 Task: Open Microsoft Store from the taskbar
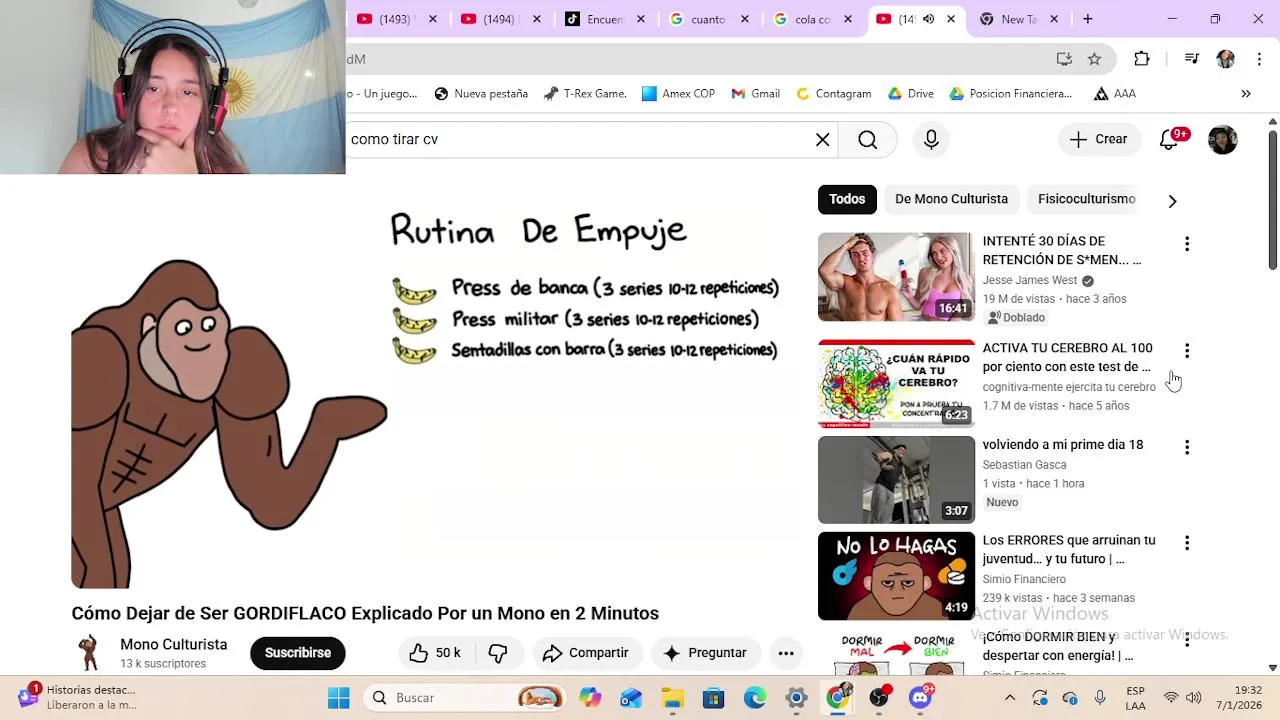pyautogui.click(x=713, y=698)
